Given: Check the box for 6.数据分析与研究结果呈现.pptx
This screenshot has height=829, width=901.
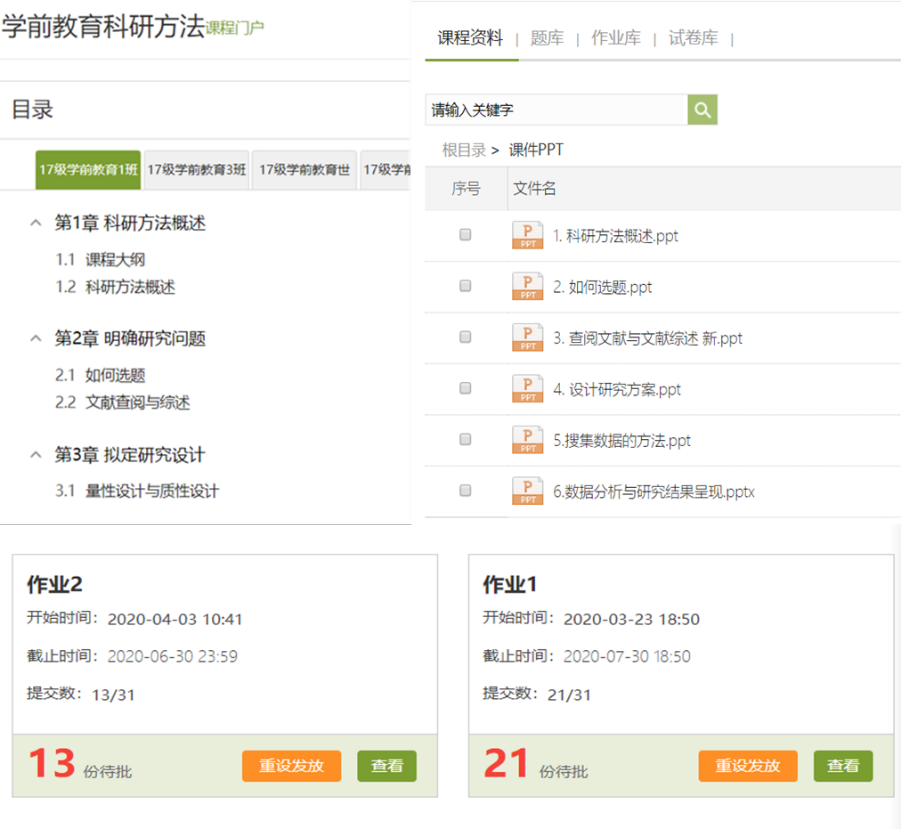Looking at the screenshot, I should point(465,490).
